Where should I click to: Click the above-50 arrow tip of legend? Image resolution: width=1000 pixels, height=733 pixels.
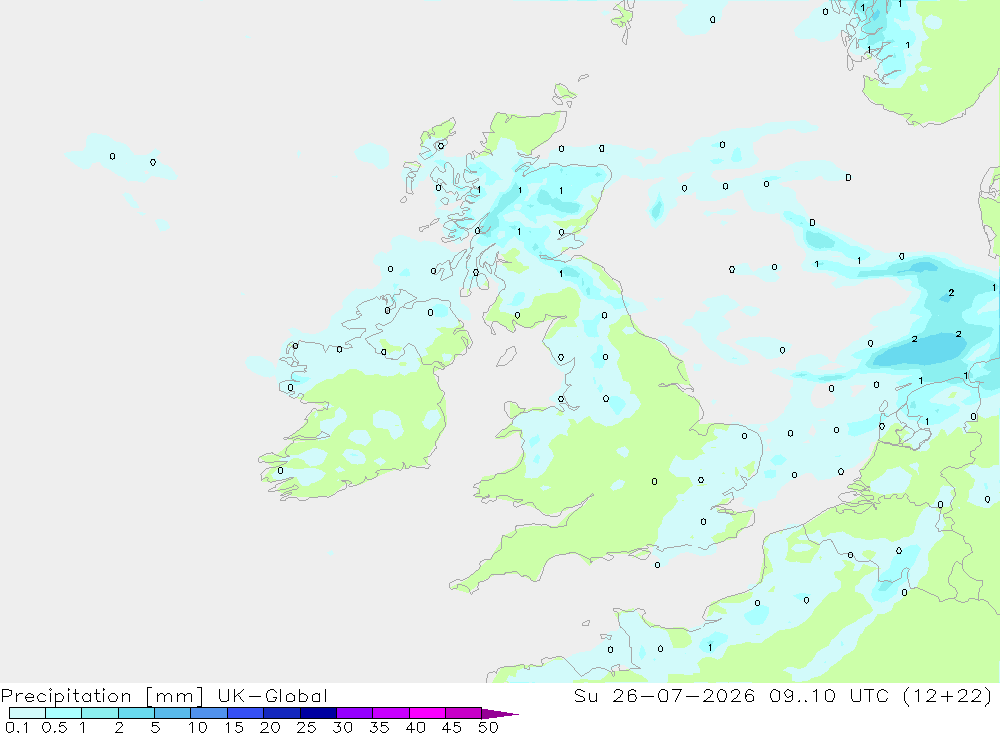pyautogui.click(x=501, y=713)
